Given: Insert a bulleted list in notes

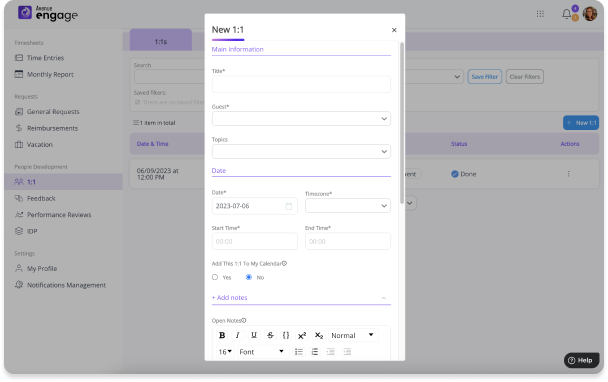Looking at the screenshot, I should [299, 352].
